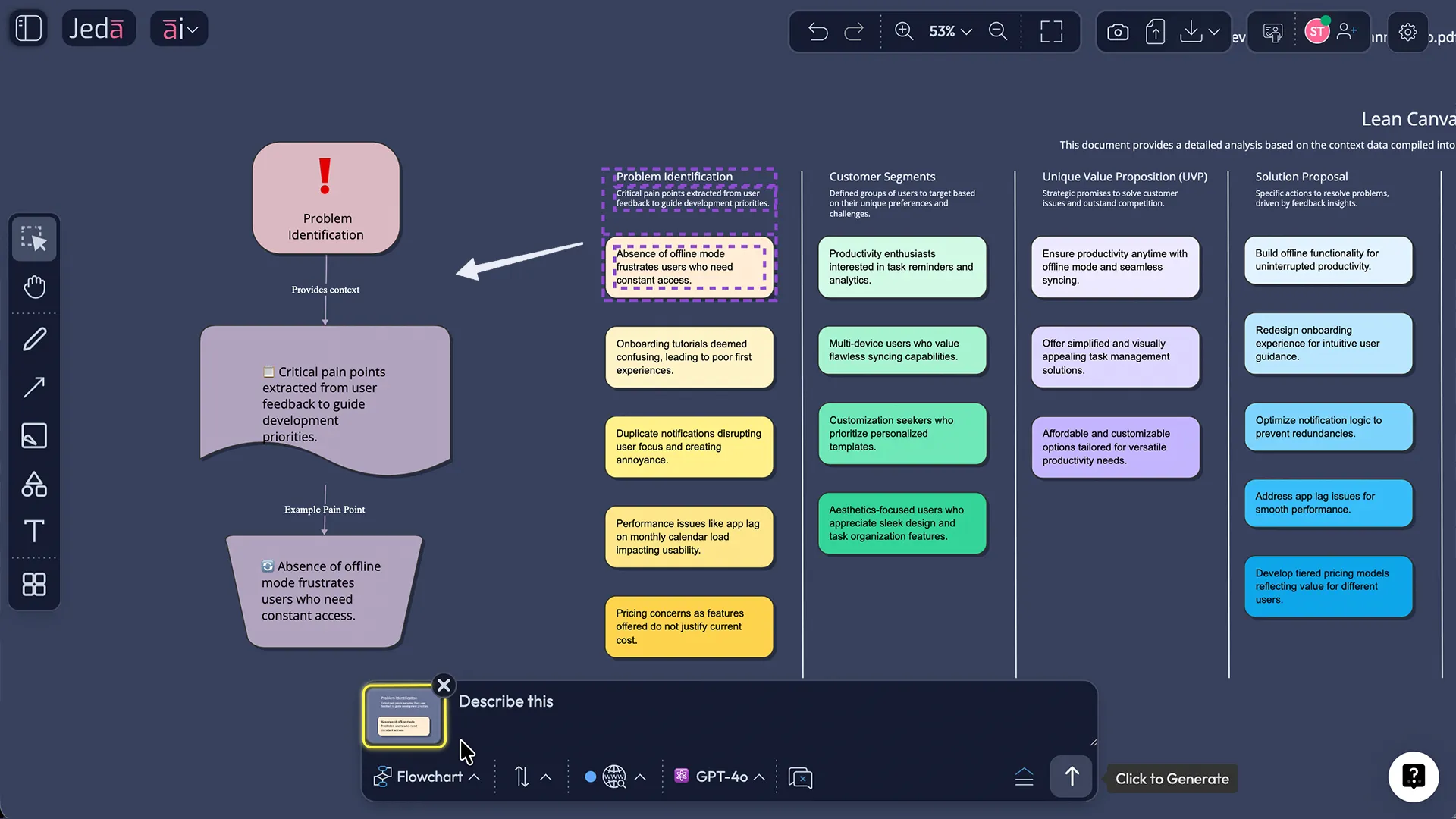Take a screenshot with the camera icon
1456x819 pixels.
pos(1117,31)
